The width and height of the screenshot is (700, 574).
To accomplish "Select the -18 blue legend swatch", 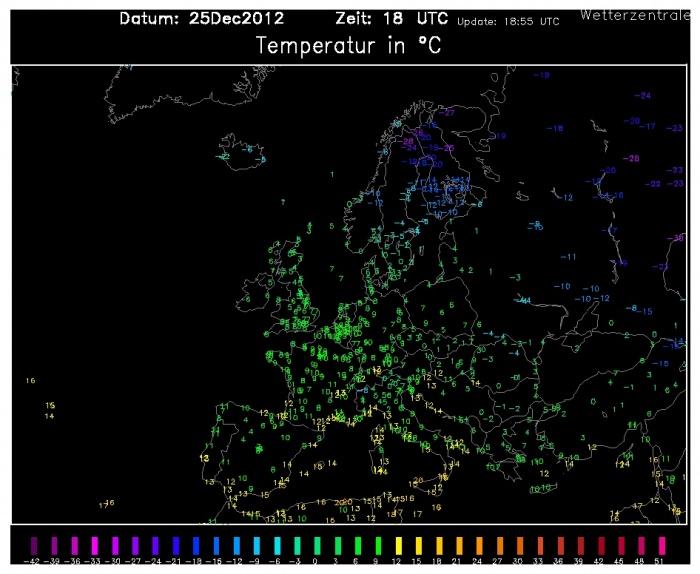I will click(x=197, y=545).
